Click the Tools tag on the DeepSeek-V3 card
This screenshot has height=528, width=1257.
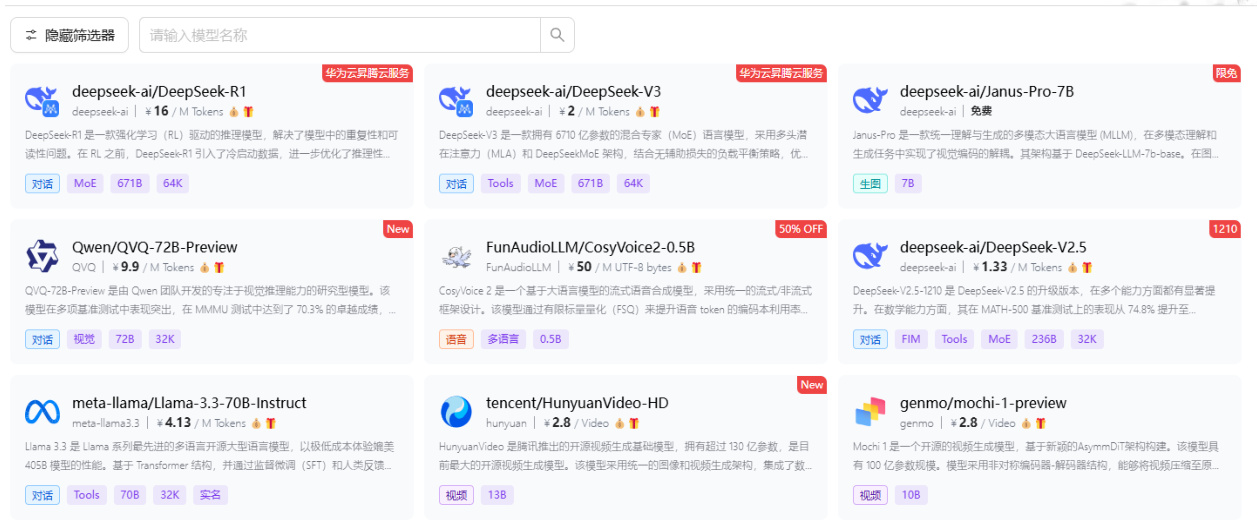pos(500,183)
